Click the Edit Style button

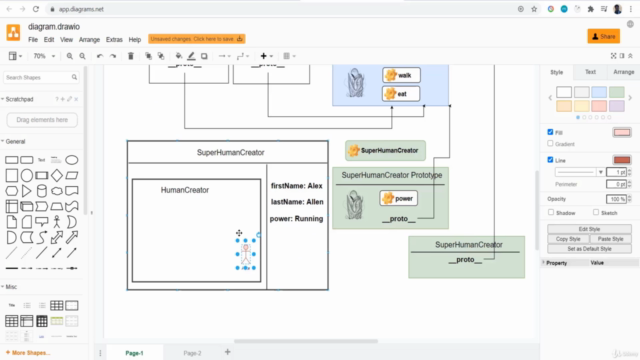pos(589,229)
